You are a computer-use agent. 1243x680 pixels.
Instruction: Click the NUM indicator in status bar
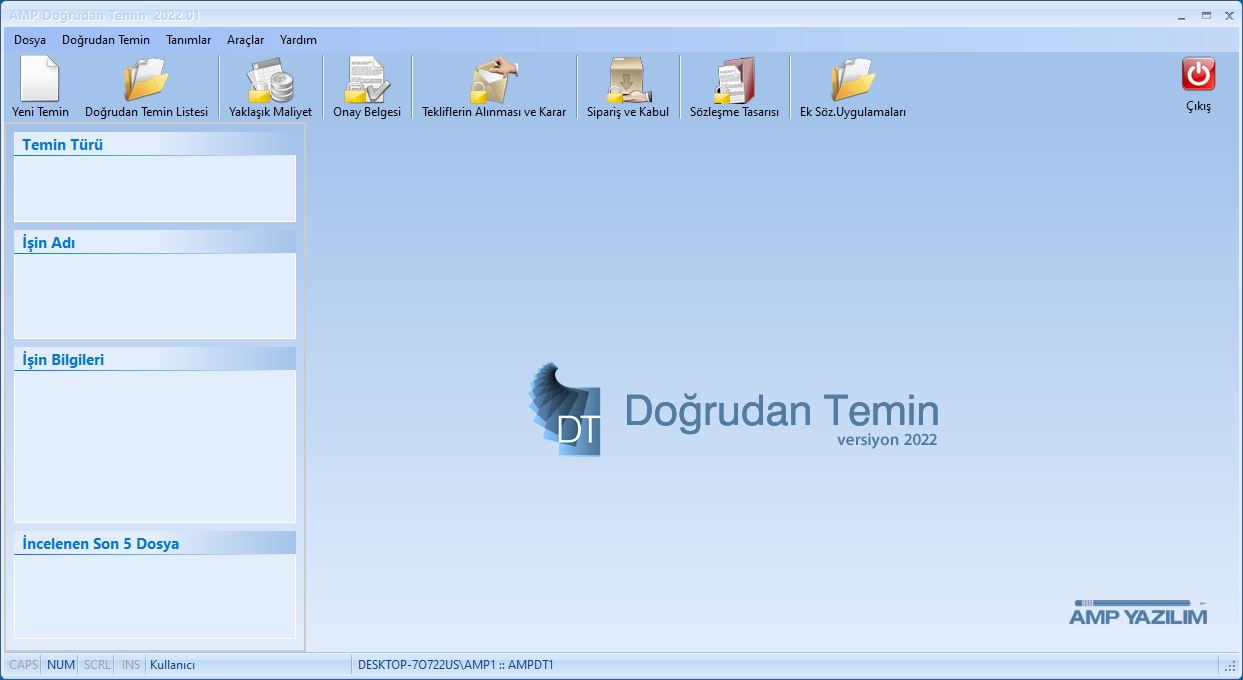[61, 665]
